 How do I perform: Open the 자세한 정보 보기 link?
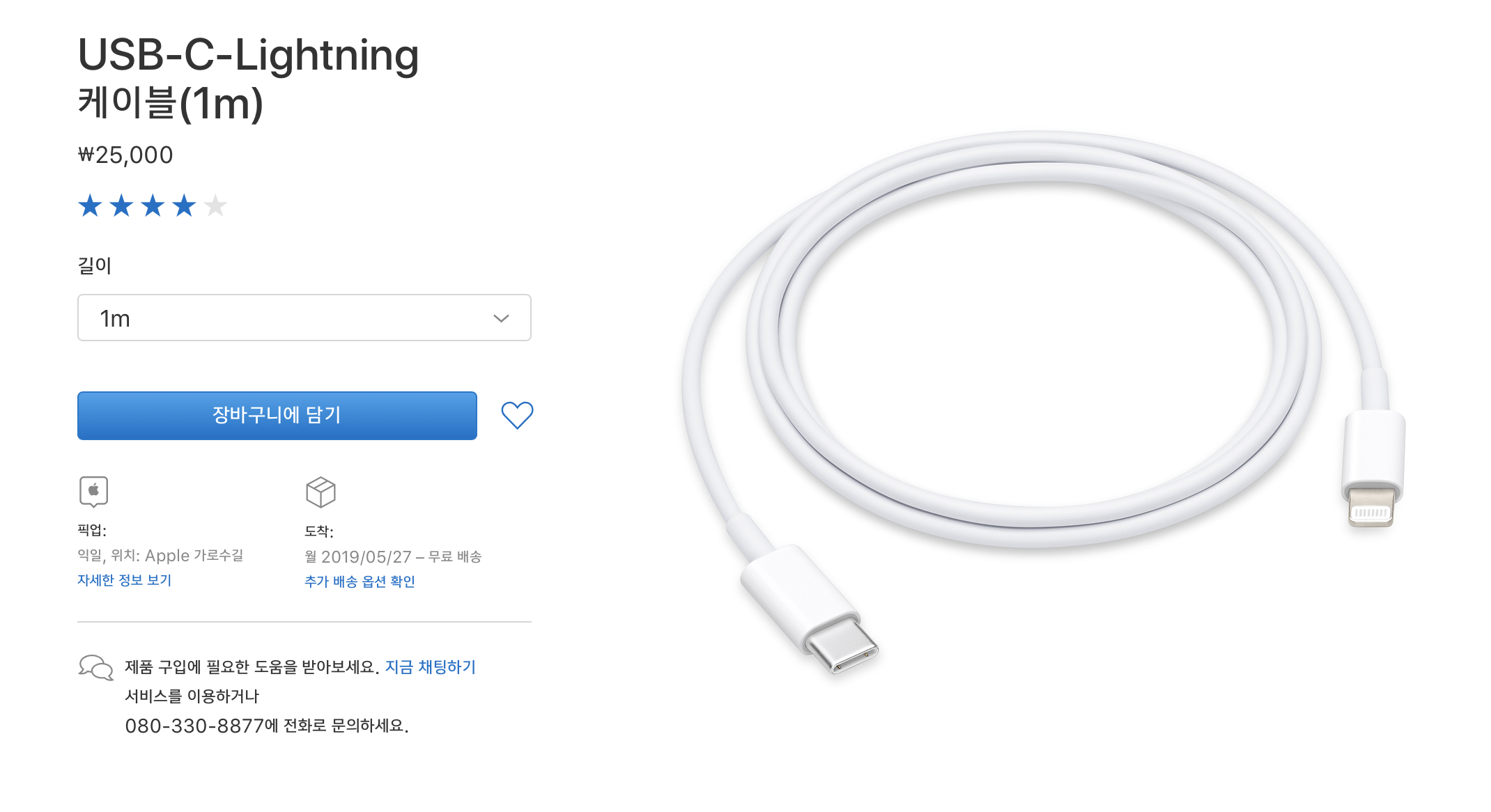pyautogui.click(x=125, y=580)
